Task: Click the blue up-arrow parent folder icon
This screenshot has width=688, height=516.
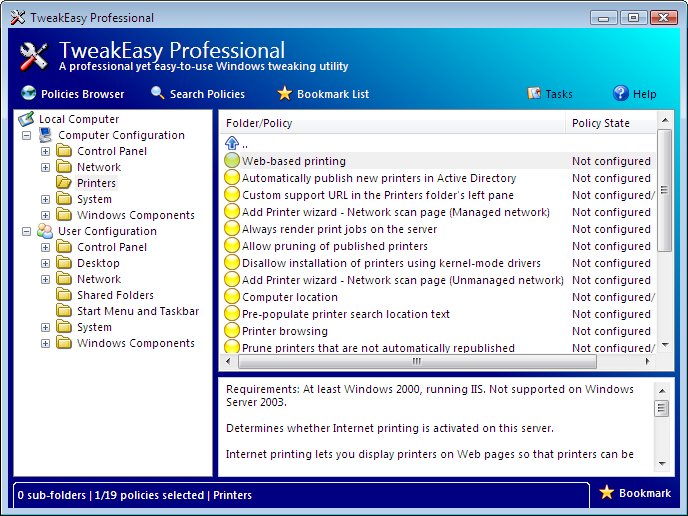Action: [232, 143]
